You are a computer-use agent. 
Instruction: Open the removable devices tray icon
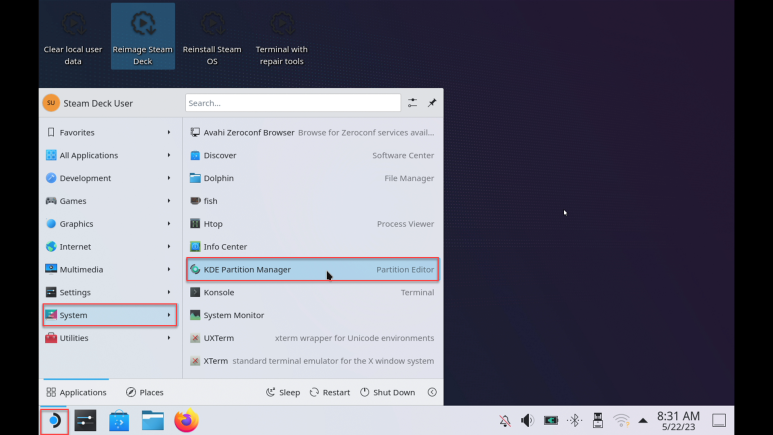coord(597,421)
